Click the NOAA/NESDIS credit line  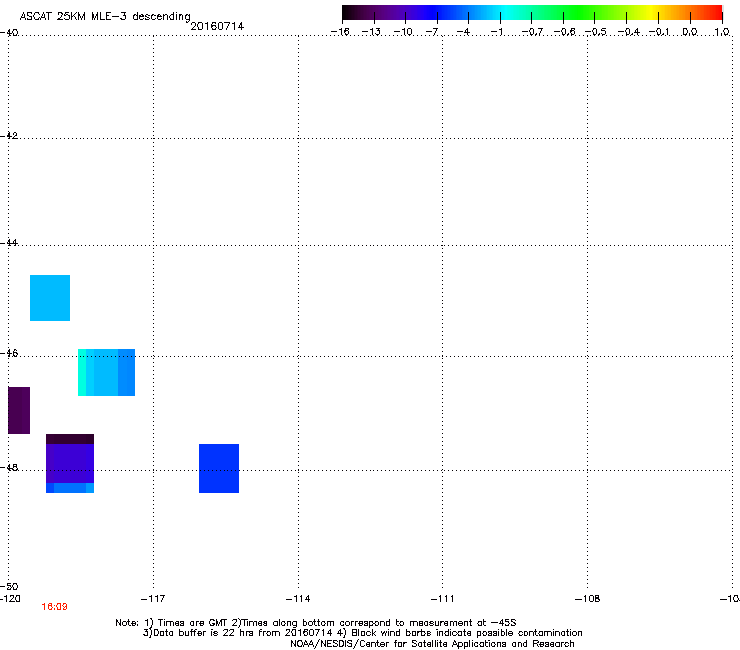(432, 644)
